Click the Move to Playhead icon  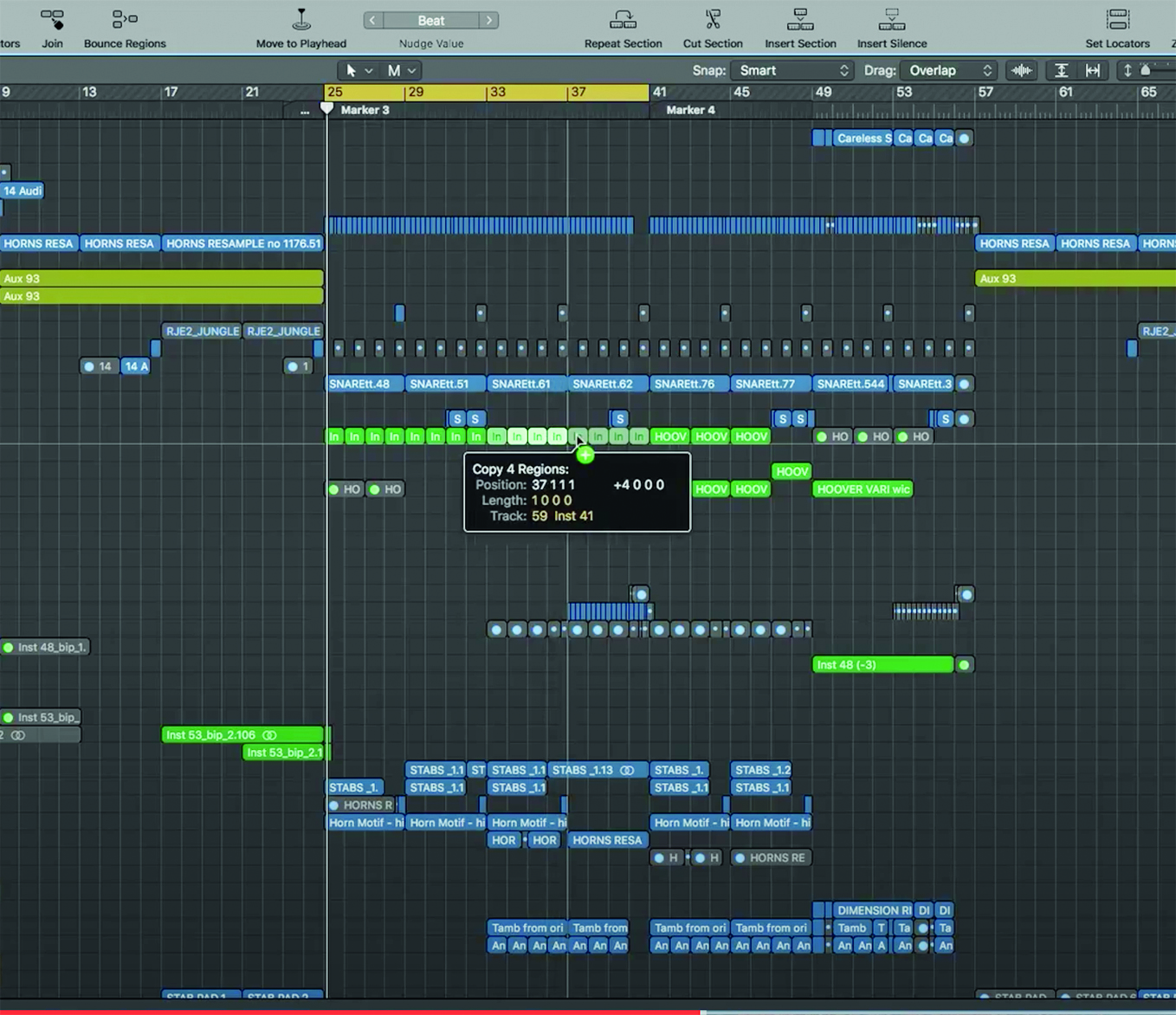pyautogui.click(x=301, y=19)
